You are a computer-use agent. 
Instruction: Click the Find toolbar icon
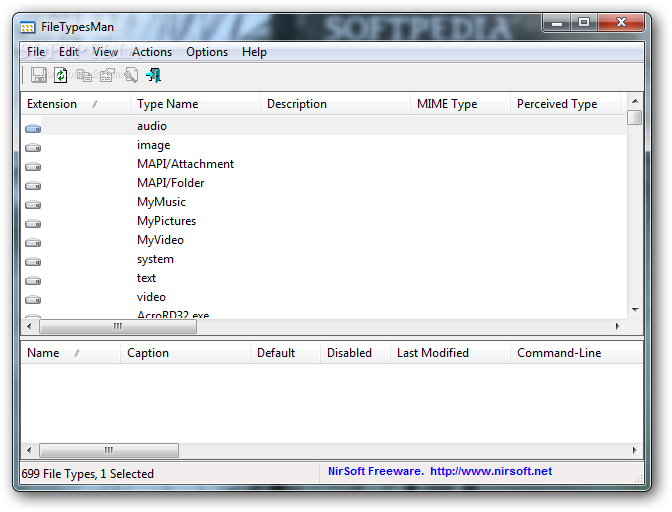[x=131, y=75]
